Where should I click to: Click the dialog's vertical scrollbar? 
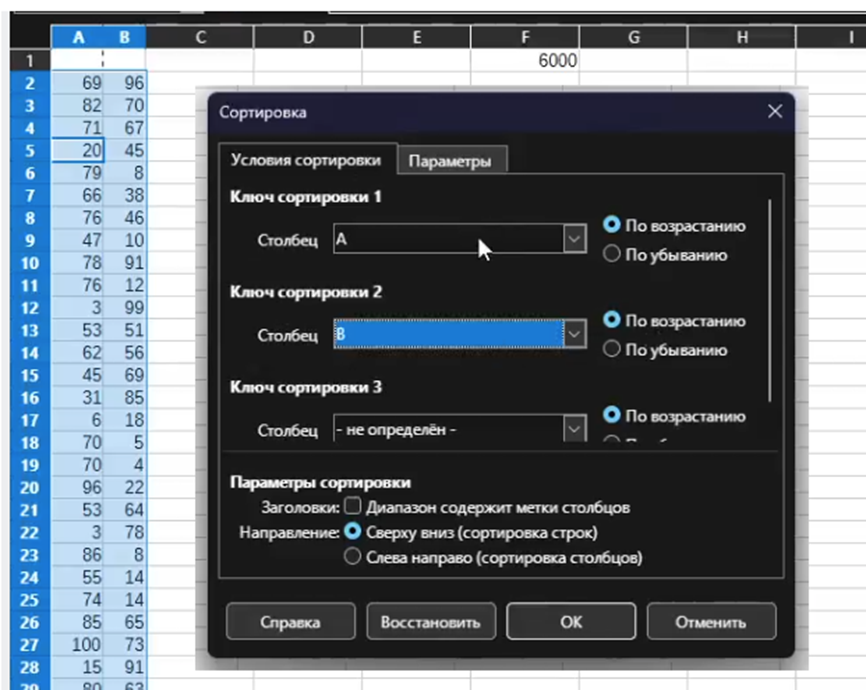(x=769, y=300)
